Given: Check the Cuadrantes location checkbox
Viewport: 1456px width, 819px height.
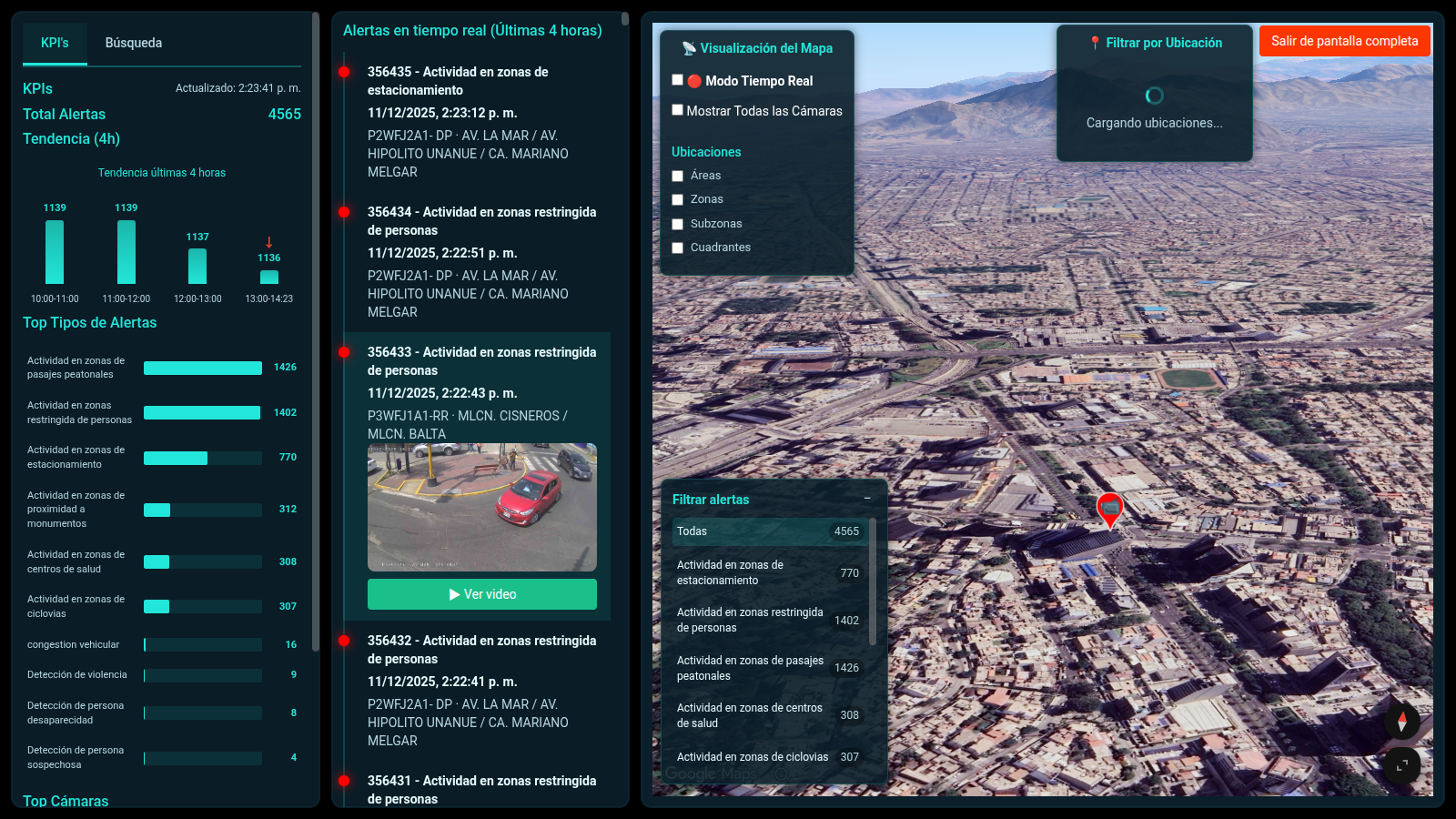Looking at the screenshot, I should click(x=677, y=248).
